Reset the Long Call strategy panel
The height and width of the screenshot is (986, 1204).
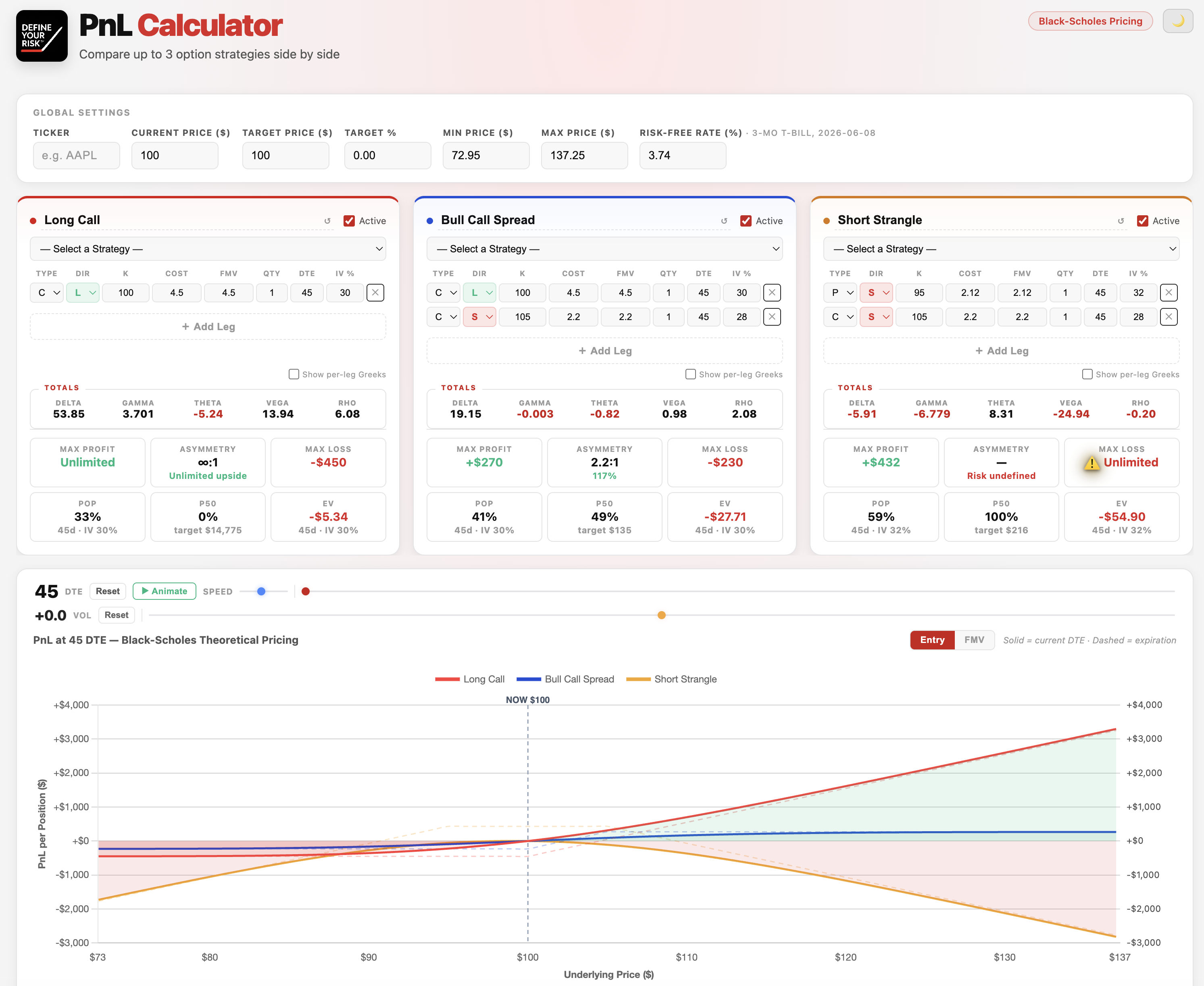[327, 221]
